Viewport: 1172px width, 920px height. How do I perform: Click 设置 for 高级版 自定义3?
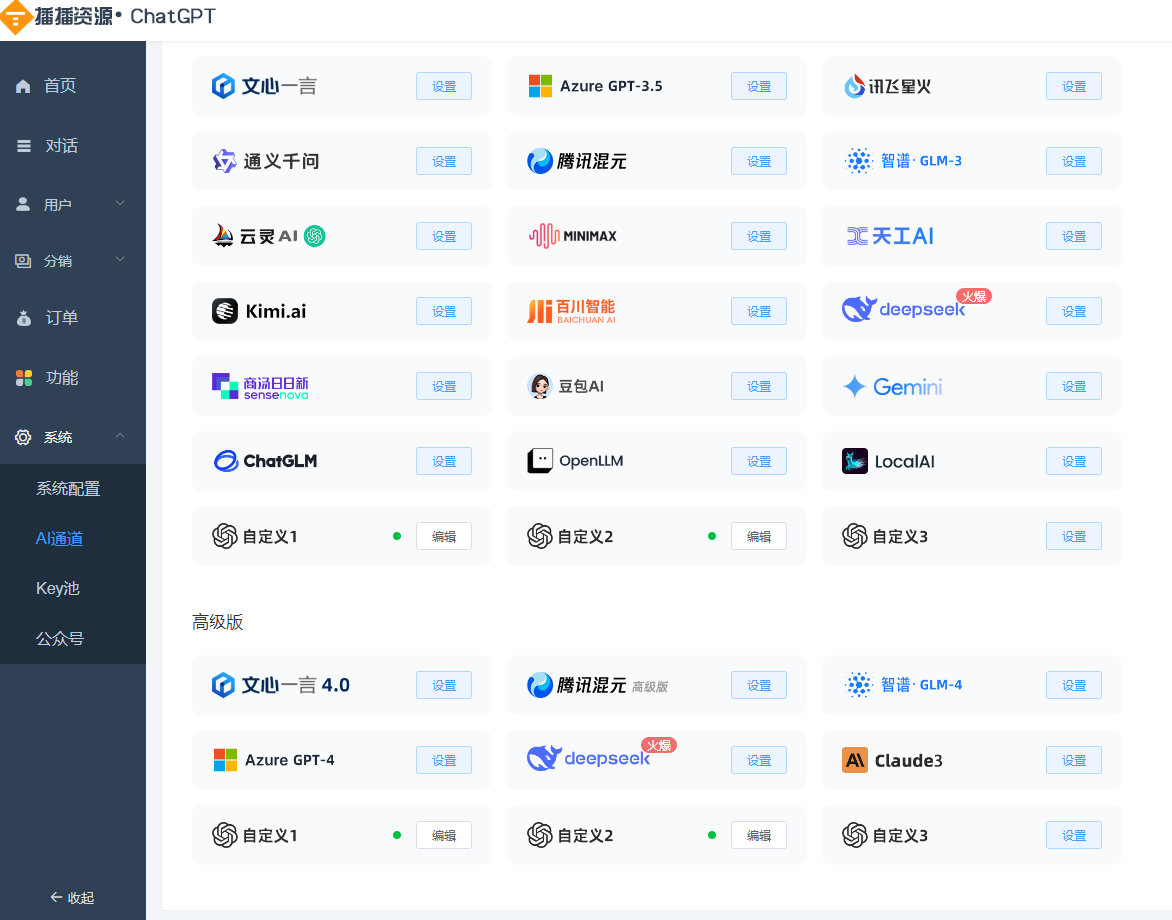1074,835
